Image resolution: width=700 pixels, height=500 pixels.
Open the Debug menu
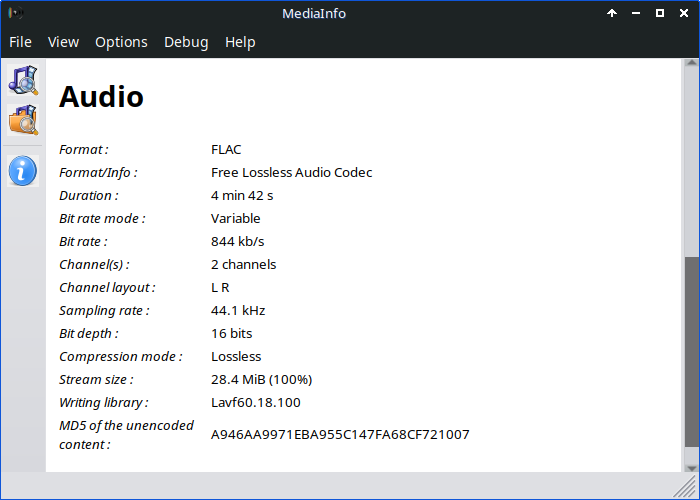coord(186,42)
